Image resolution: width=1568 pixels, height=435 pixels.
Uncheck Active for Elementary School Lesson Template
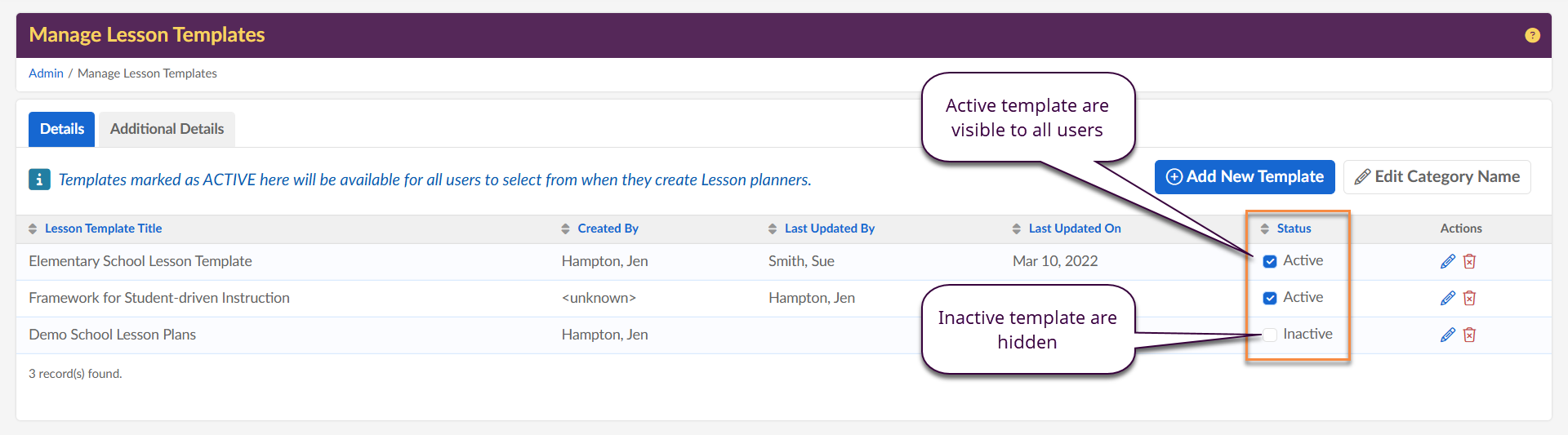1270,261
